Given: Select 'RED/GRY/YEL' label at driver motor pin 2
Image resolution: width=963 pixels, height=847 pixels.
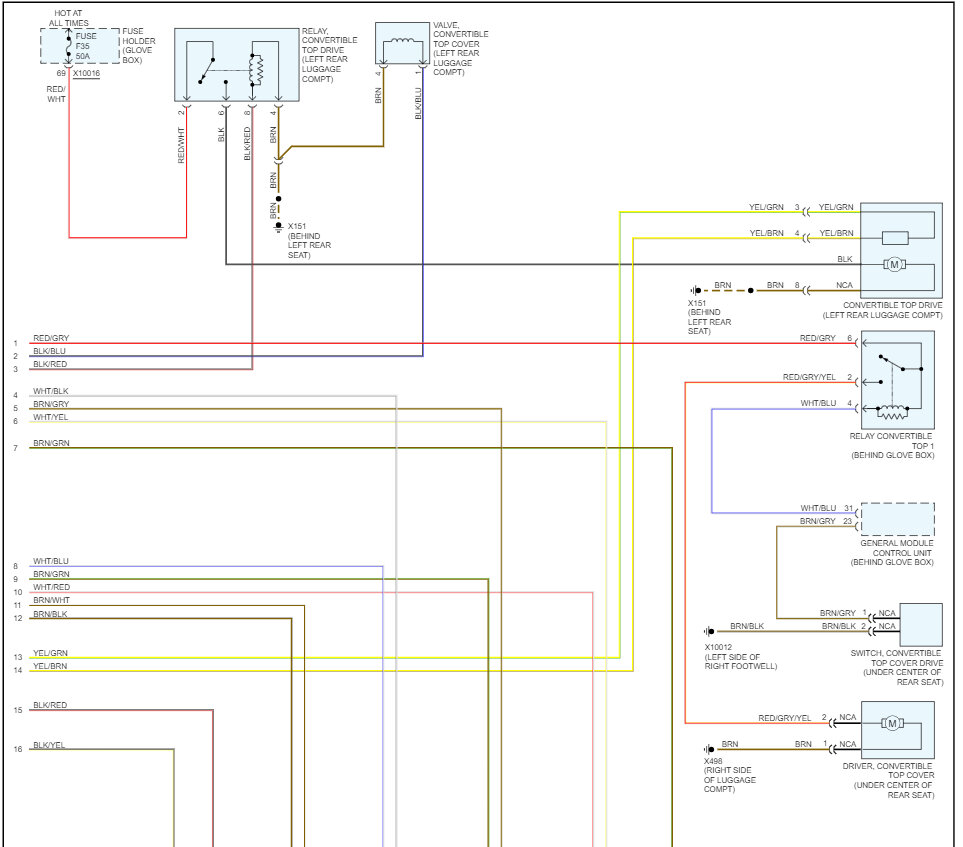Looking at the screenshot, I should coord(784,717).
